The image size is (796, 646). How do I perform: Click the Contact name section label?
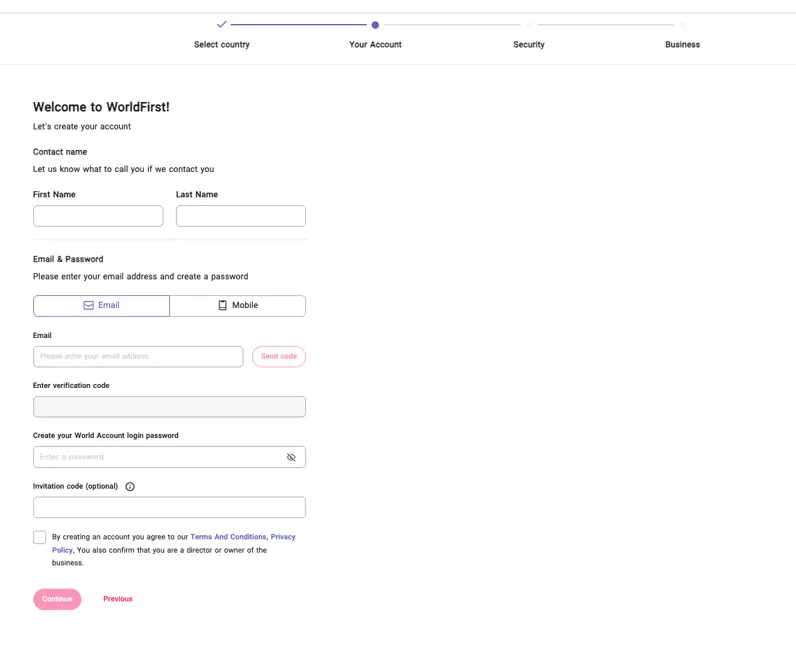pyautogui.click(x=60, y=152)
